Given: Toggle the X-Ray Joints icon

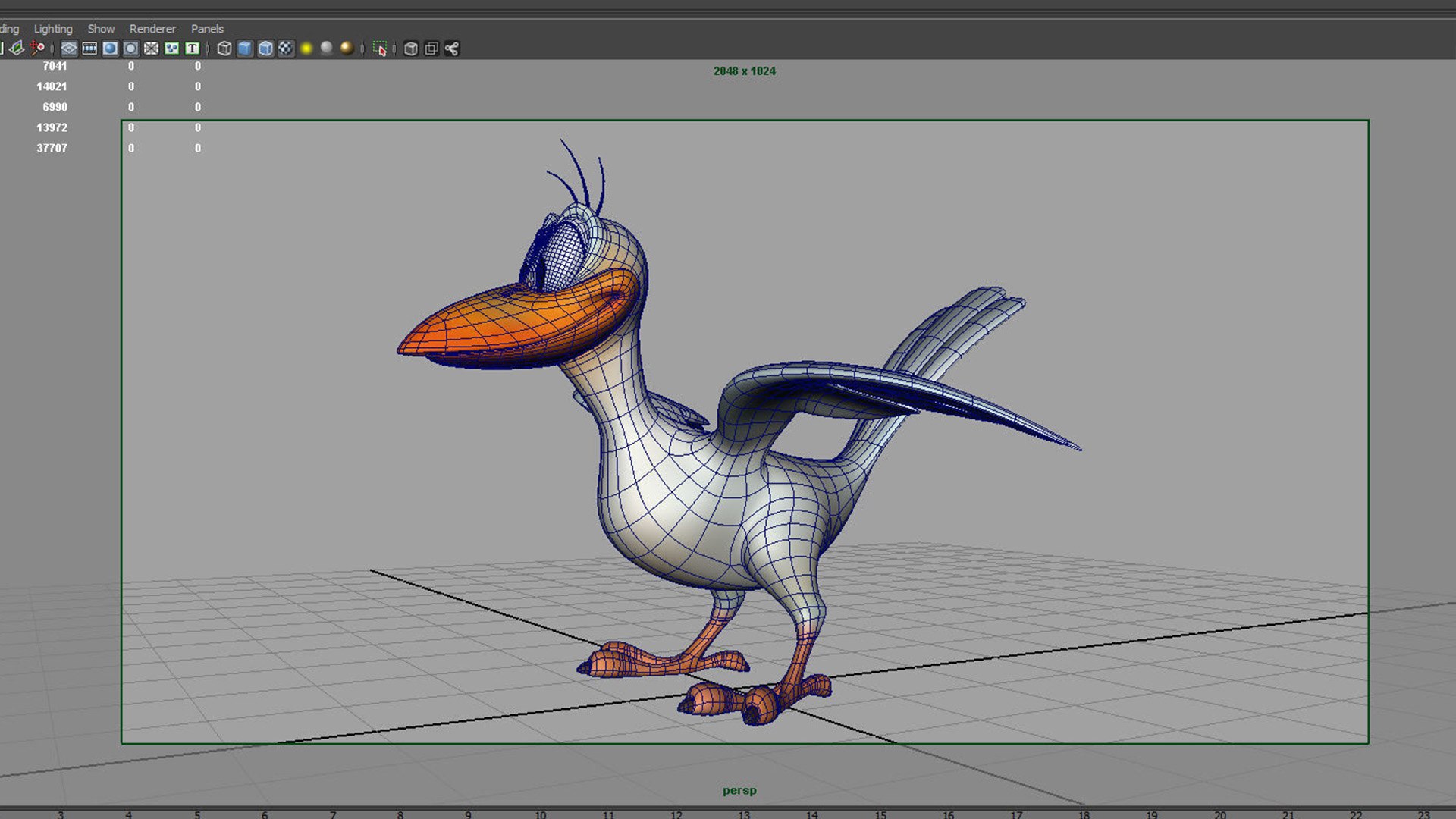Looking at the screenshot, I should coord(451,49).
